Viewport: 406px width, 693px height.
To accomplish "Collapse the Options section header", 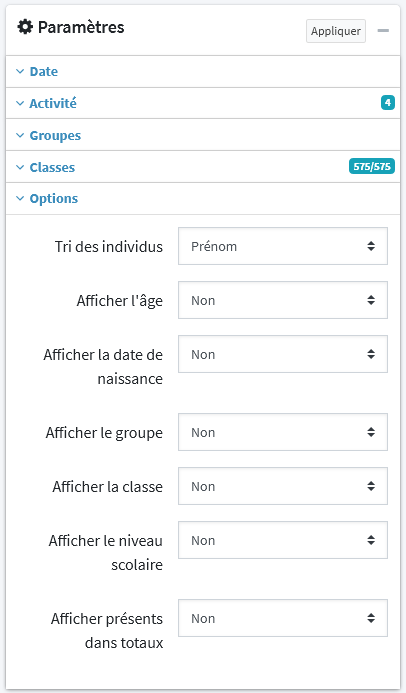I will coord(203,198).
